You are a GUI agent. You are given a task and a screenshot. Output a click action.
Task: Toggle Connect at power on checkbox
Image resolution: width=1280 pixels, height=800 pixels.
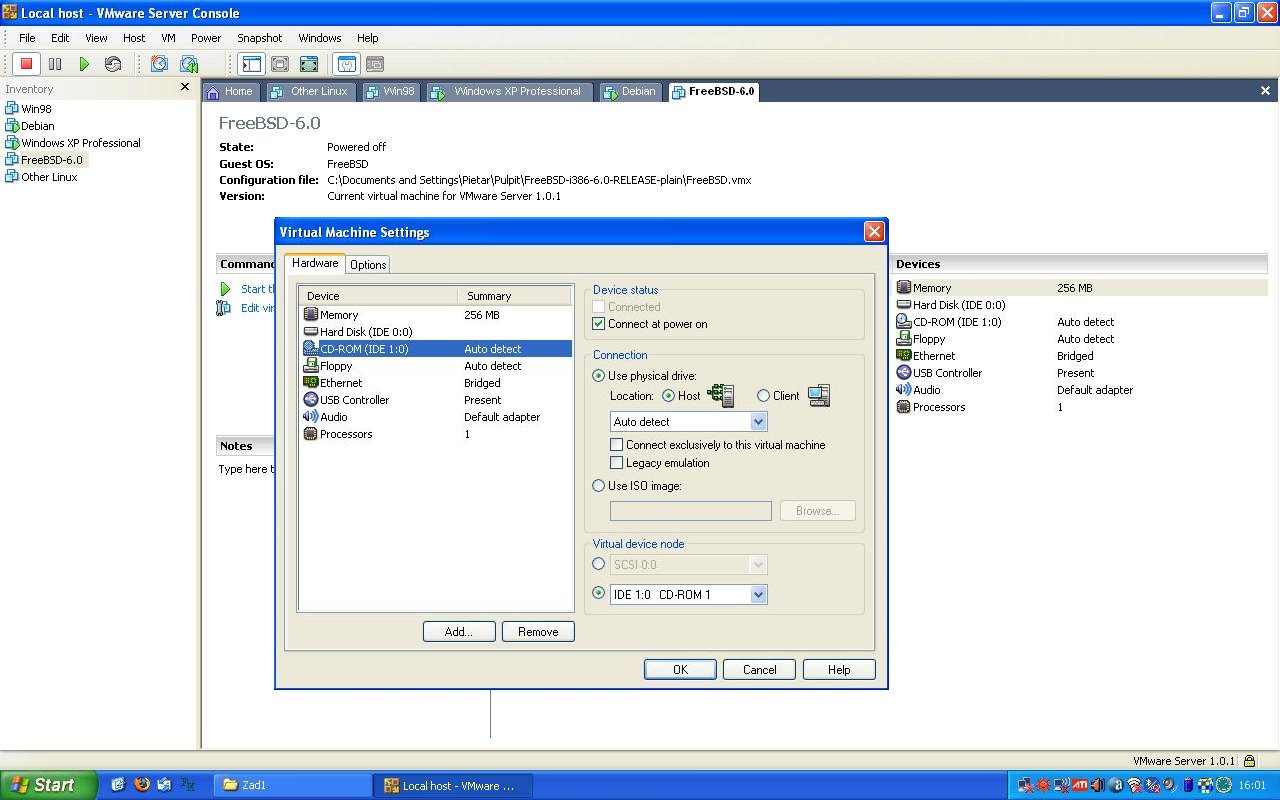[x=599, y=324]
